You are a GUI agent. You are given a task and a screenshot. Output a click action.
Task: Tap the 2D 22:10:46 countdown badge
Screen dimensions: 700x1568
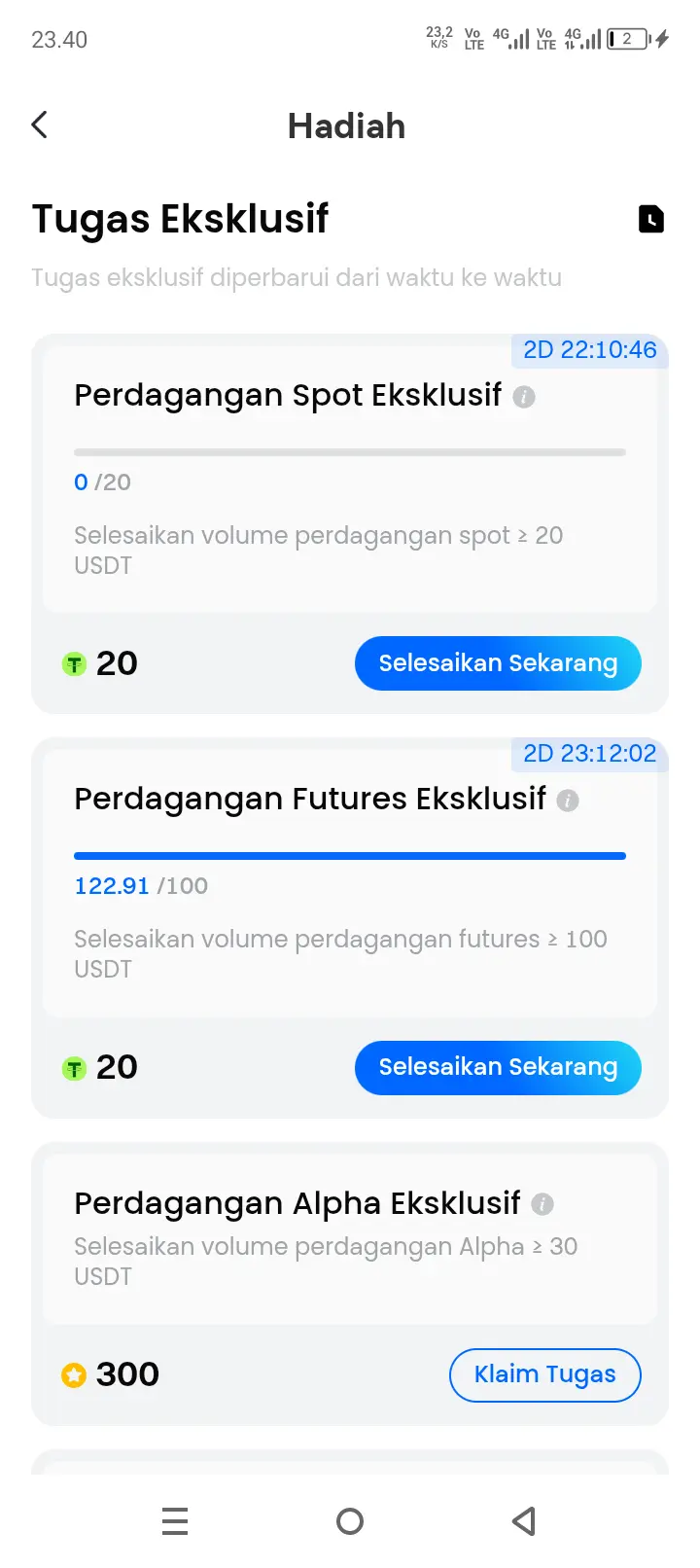(x=590, y=350)
